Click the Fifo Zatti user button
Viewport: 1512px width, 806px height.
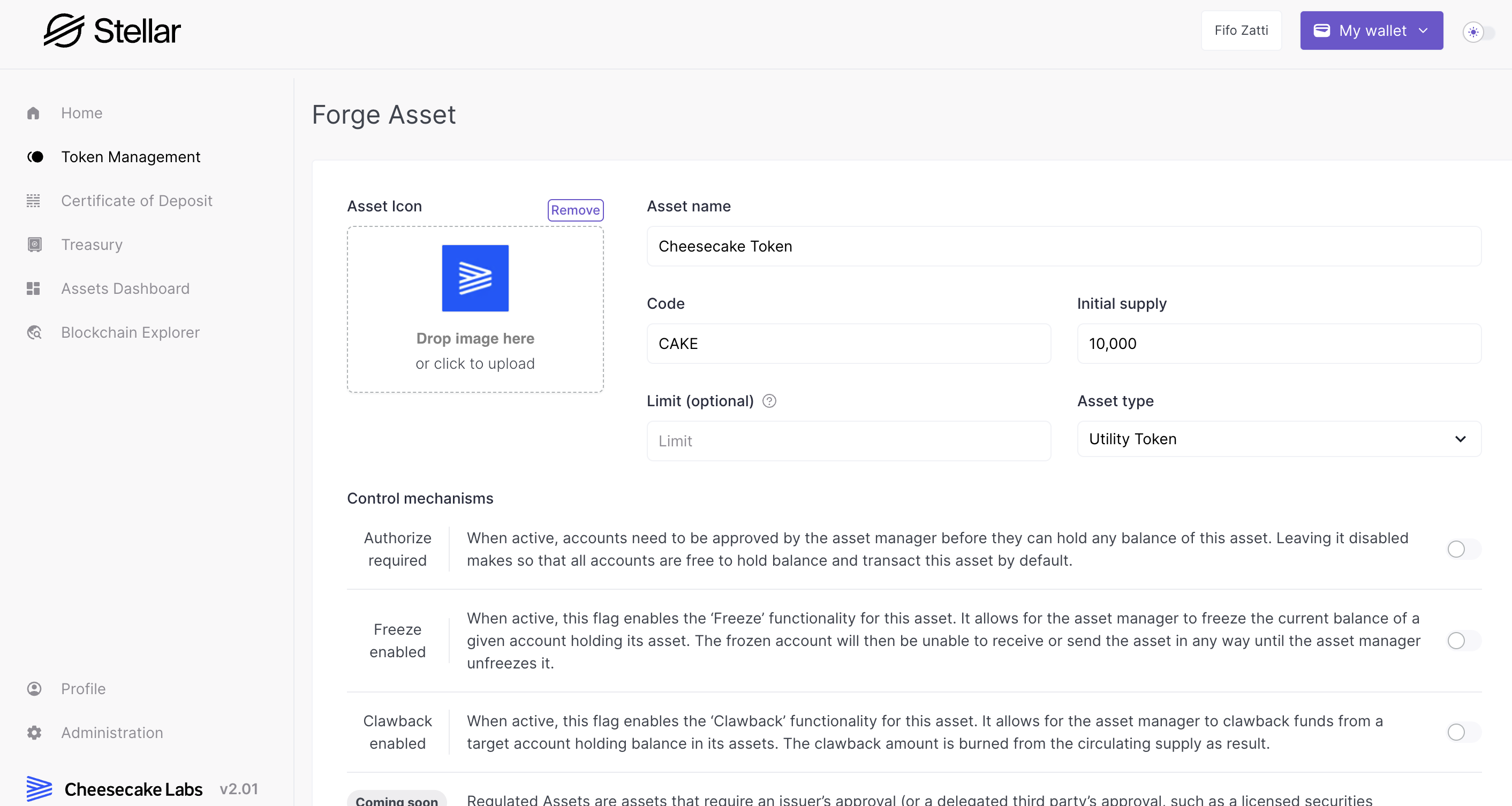(1241, 31)
